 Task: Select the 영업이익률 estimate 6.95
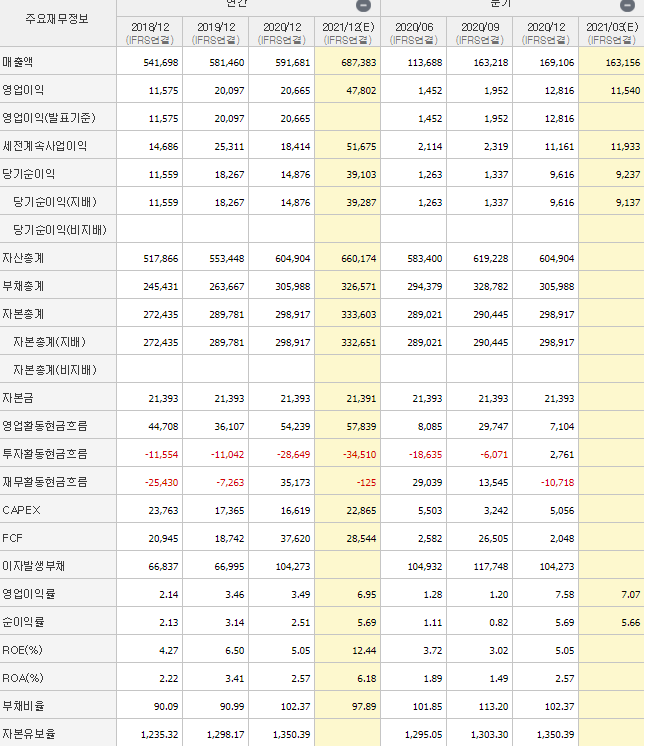(x=367, y=595)
